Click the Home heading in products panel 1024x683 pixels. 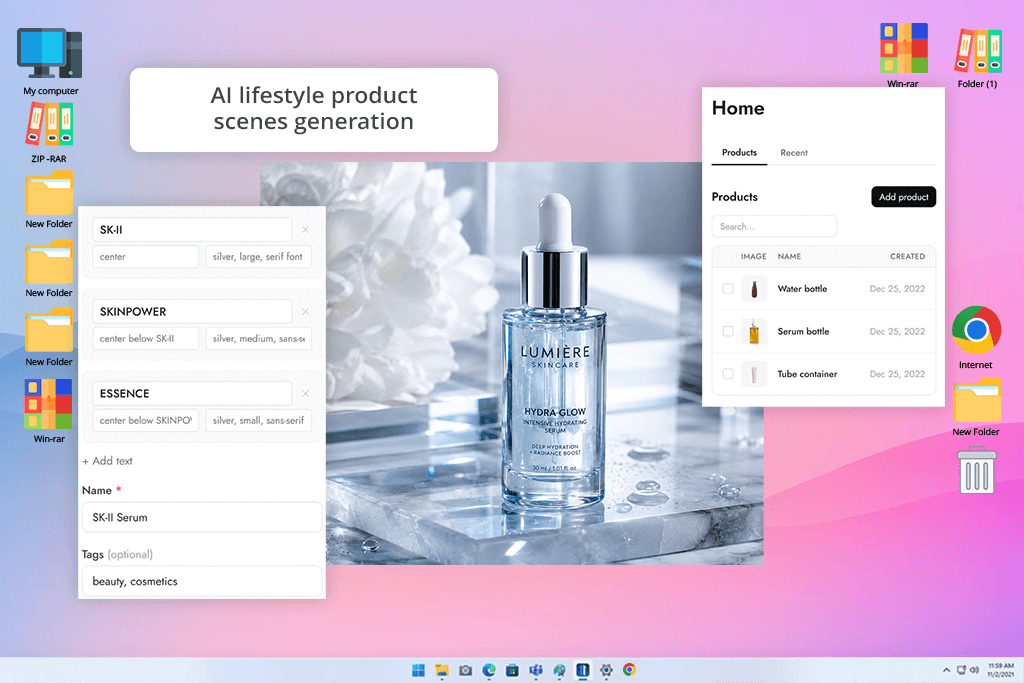click(x=738, y=108)
